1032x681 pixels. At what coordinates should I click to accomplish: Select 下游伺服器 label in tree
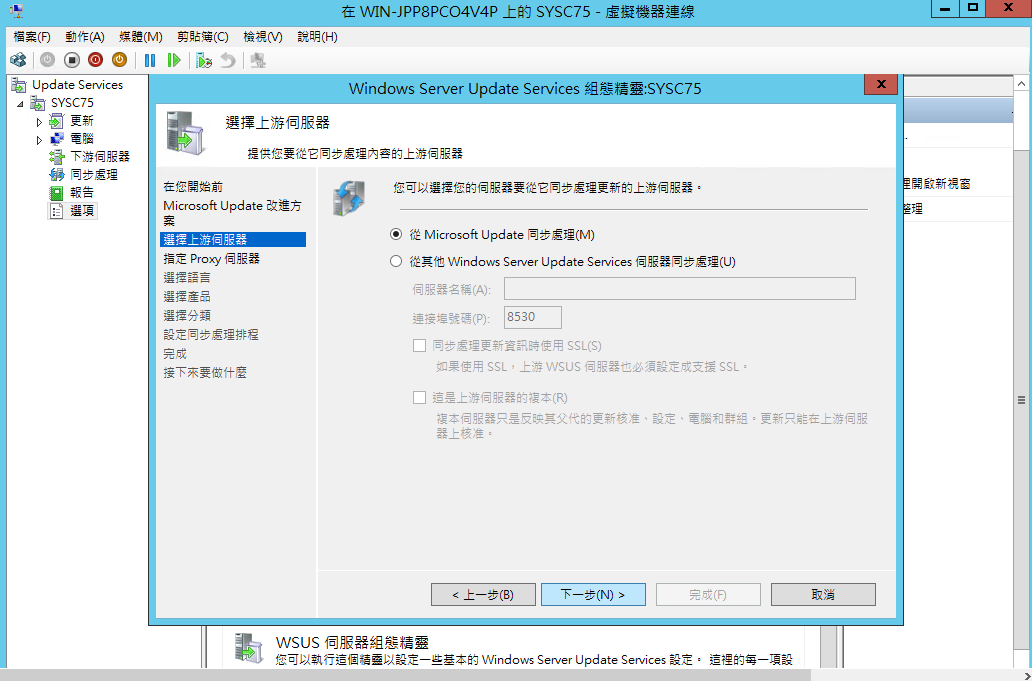100,157
